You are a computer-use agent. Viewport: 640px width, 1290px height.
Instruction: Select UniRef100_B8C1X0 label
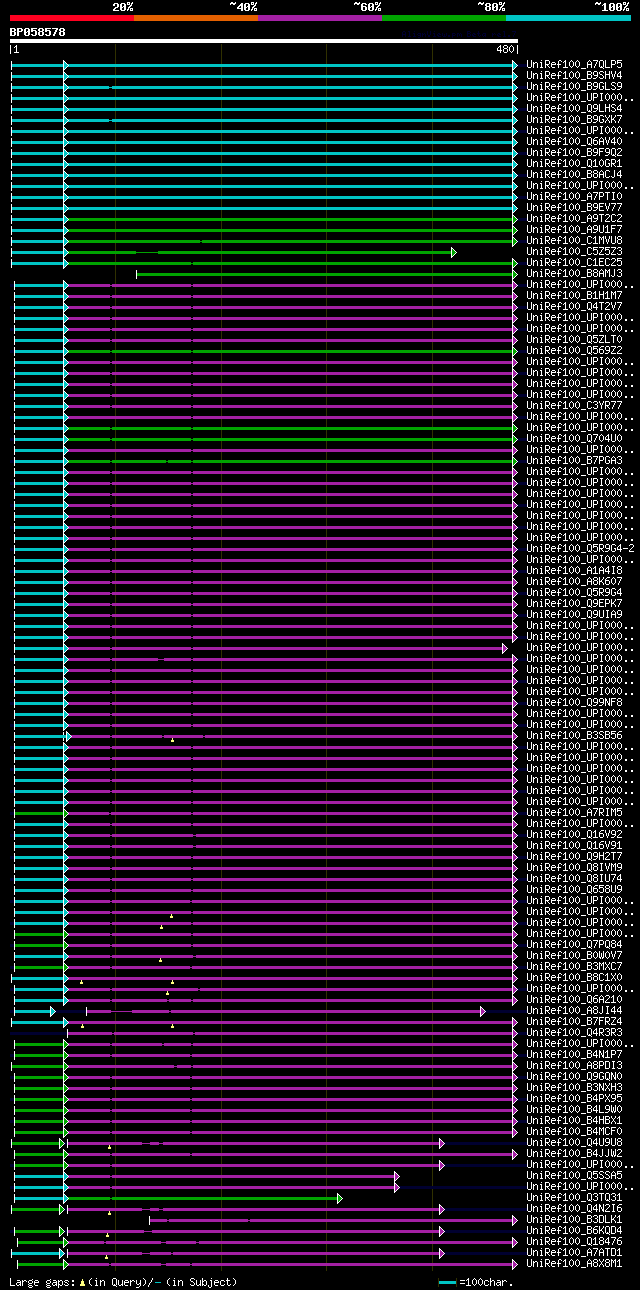(574, 977)
